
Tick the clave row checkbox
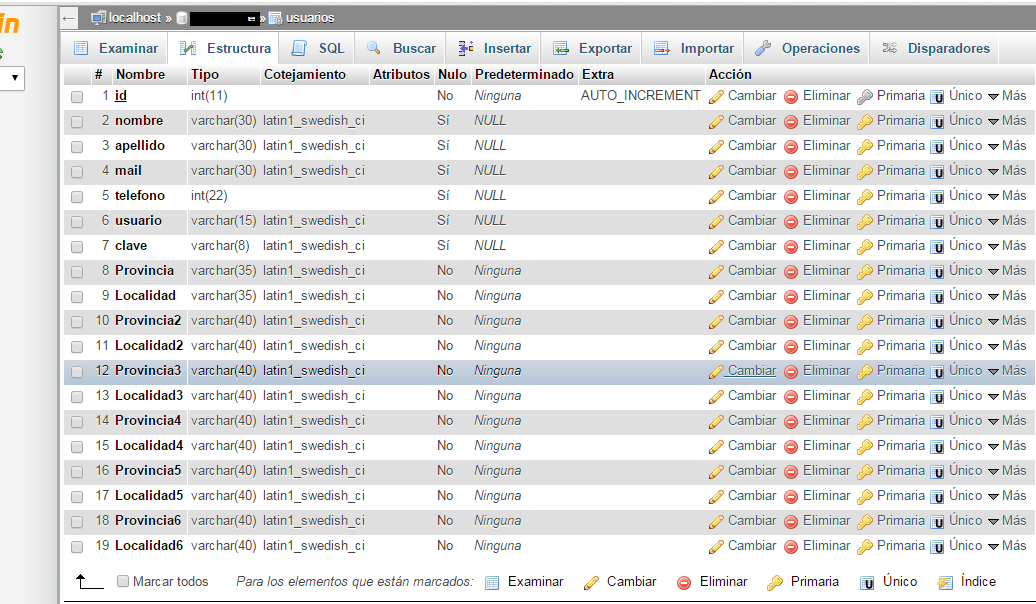tap(77, 247)
